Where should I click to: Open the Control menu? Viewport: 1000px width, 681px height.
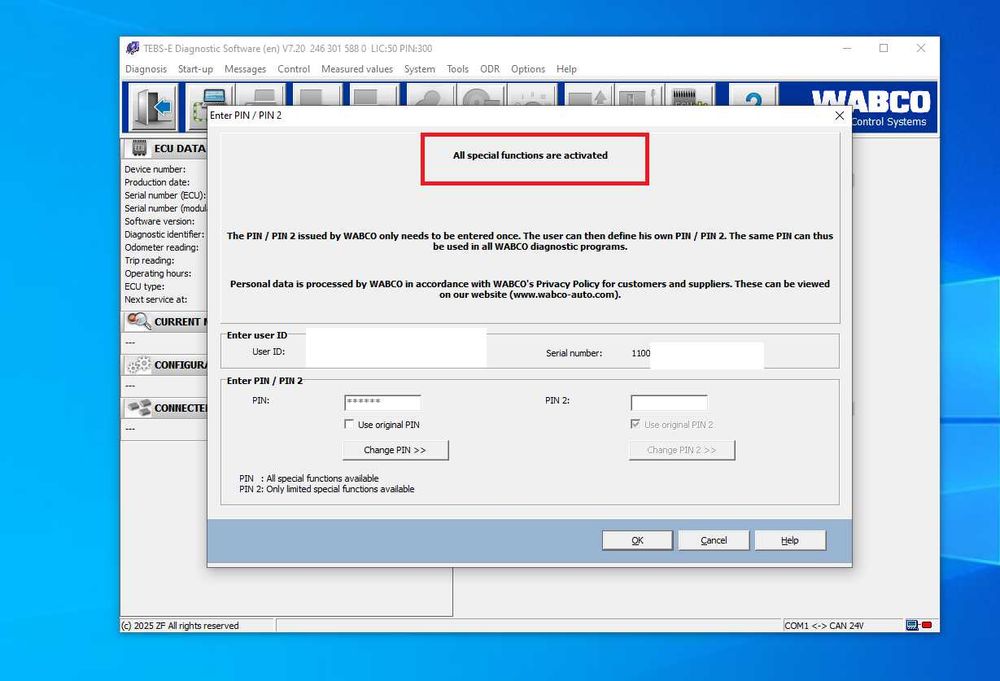(293, 69)
